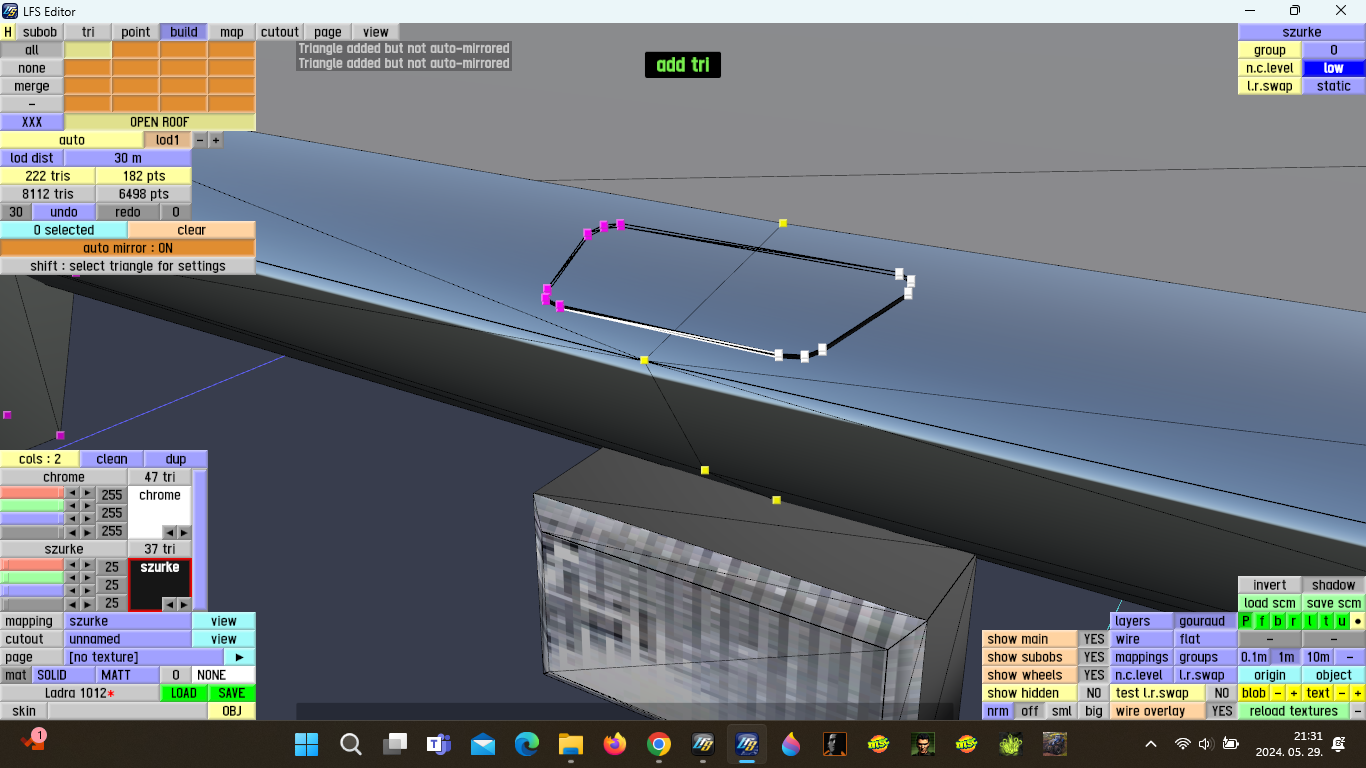This screenshot has width=1366, height=768.
Task: Open Wi-Fi network settings in tray
Action: coord(1183,744)
